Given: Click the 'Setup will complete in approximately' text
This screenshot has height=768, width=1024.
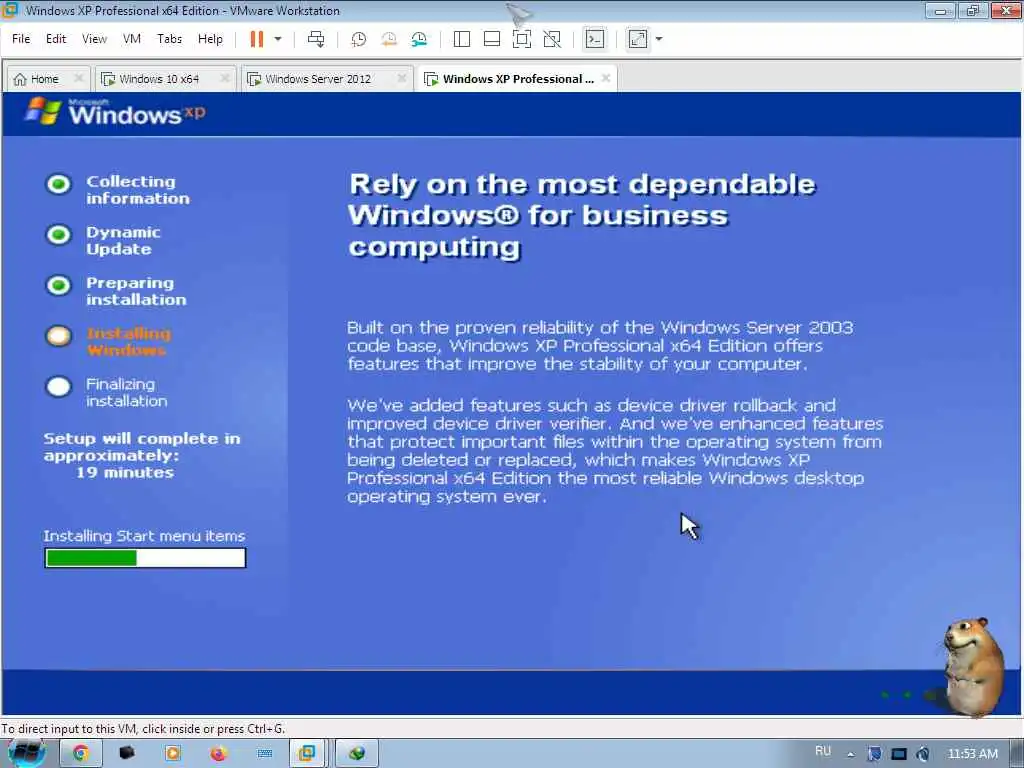Looking at the screenshot, I should (142, 447).
